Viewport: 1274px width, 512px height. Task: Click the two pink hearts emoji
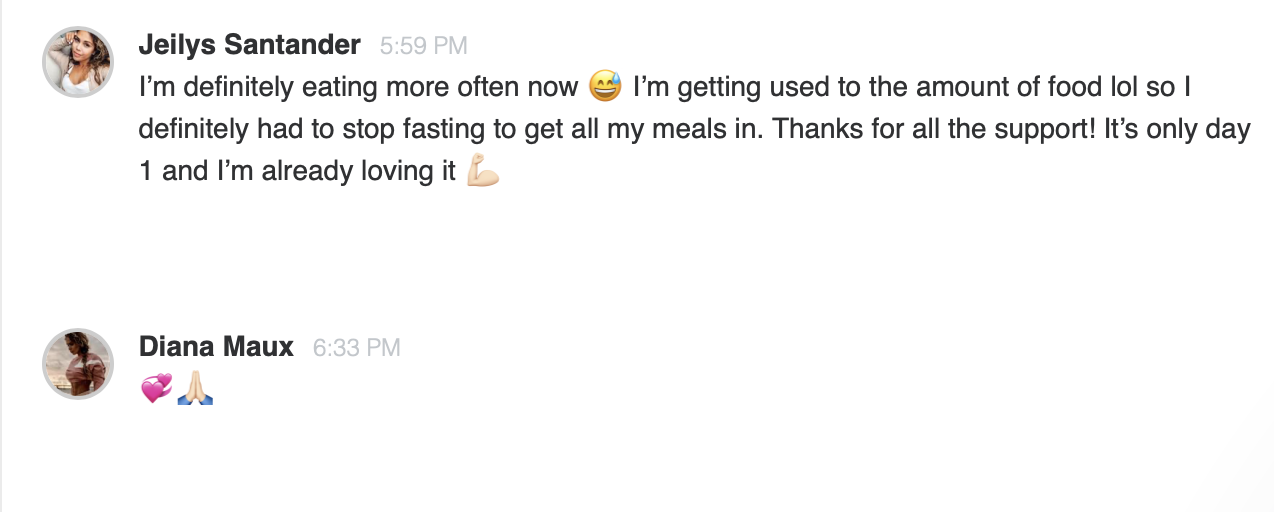156,388
